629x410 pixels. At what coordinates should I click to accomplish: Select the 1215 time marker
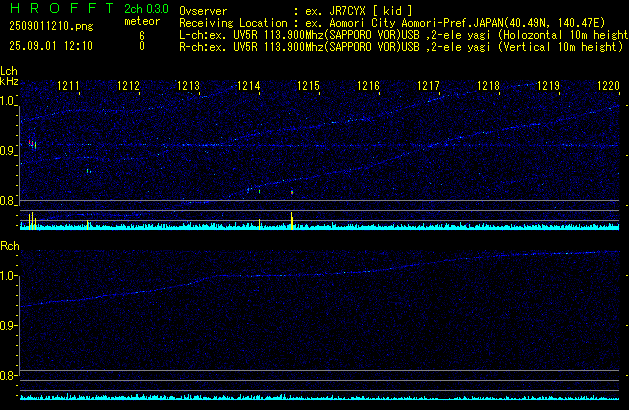tap(308, 86)
